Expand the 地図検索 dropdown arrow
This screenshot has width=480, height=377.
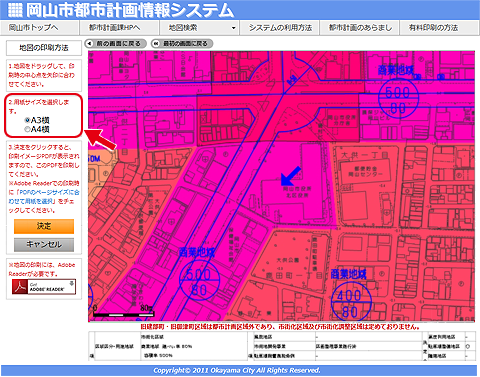click(x=233, y=28)
